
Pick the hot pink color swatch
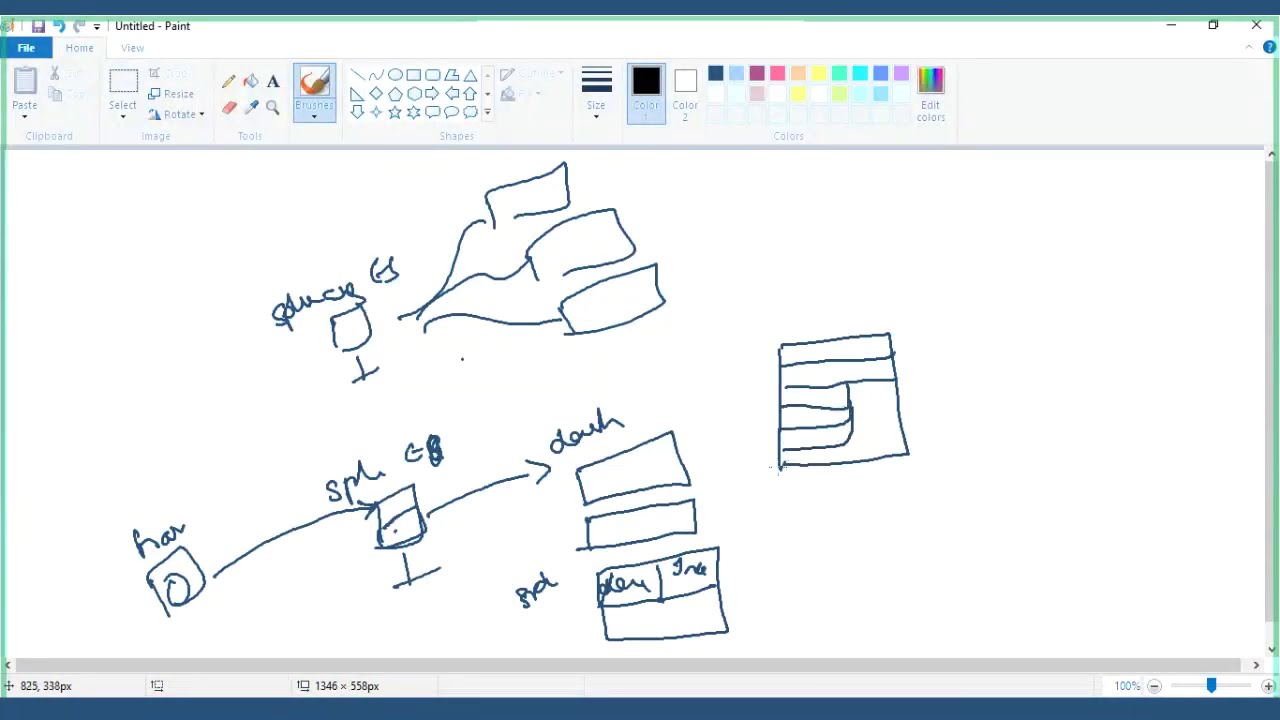[x=778, y=73]
